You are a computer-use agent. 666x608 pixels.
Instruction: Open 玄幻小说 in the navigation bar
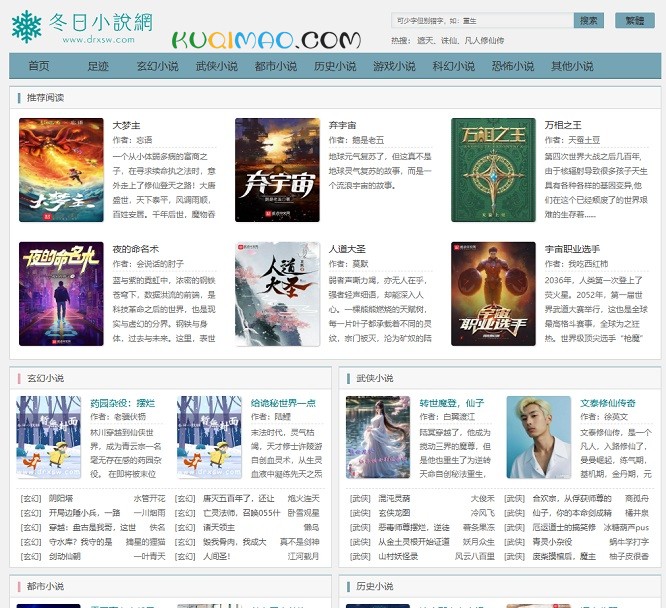[158, 66]
